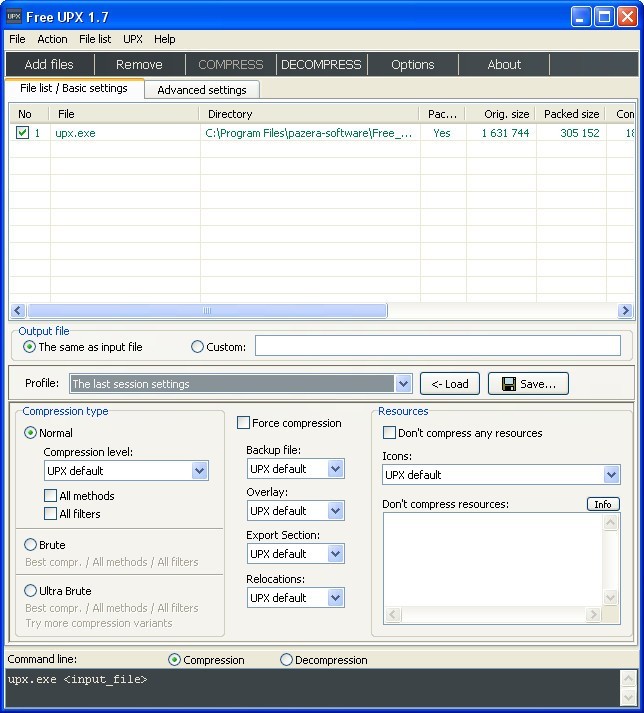Switch to the Advanced settings tab

point(202,90)
